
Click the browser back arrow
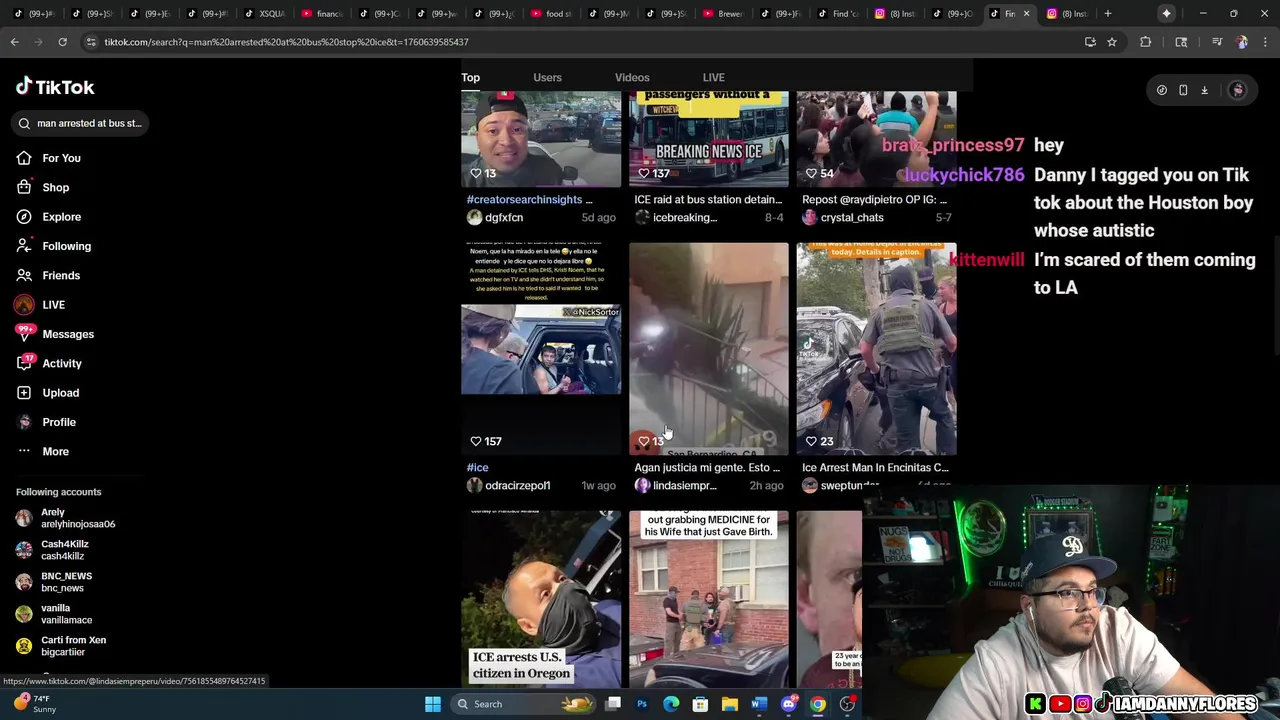click(x=14, y=42)
